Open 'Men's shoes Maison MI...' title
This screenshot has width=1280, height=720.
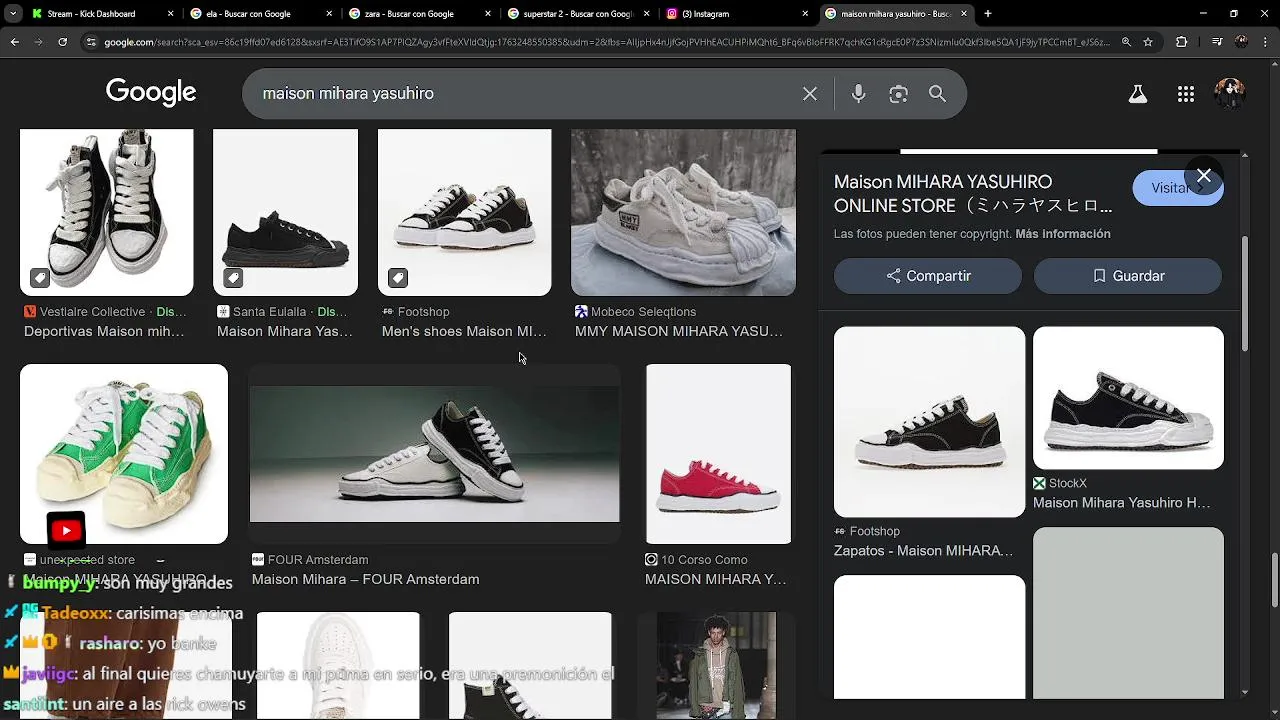tap(464, 331)
